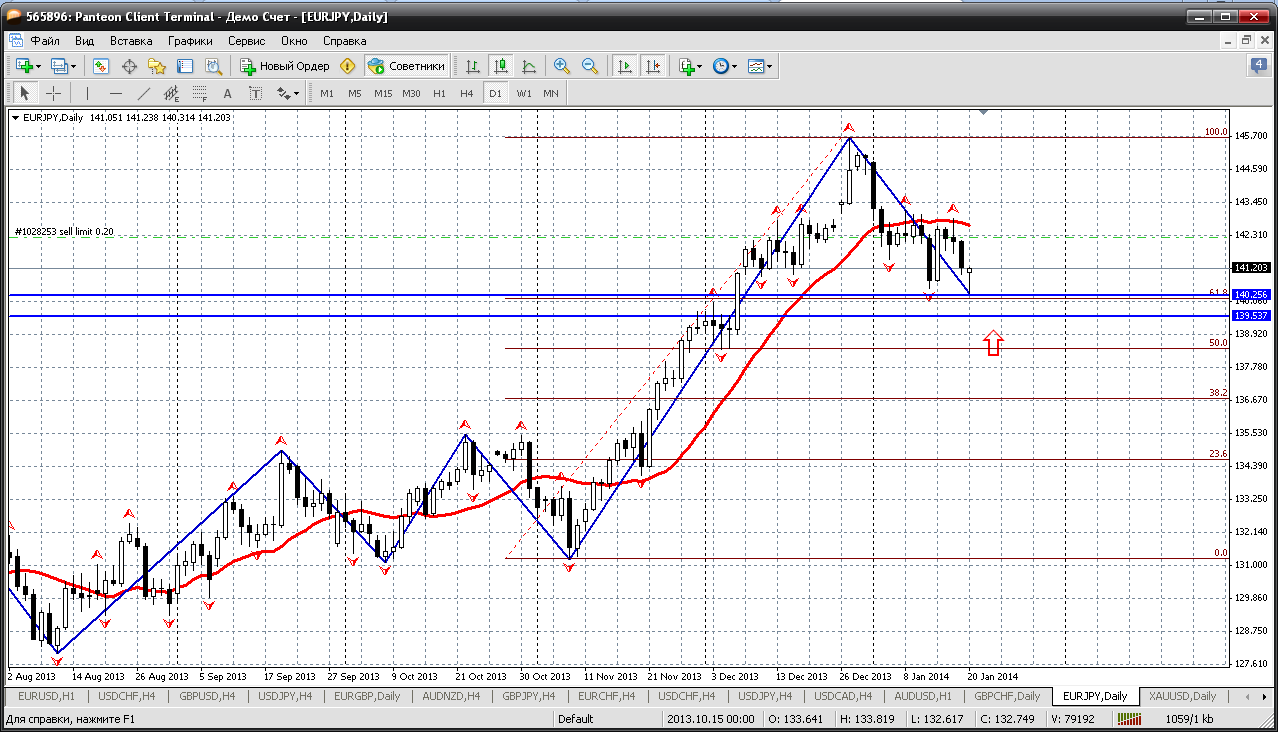Set timeframe to W1

pyautogui.click(x=524, y=93)
